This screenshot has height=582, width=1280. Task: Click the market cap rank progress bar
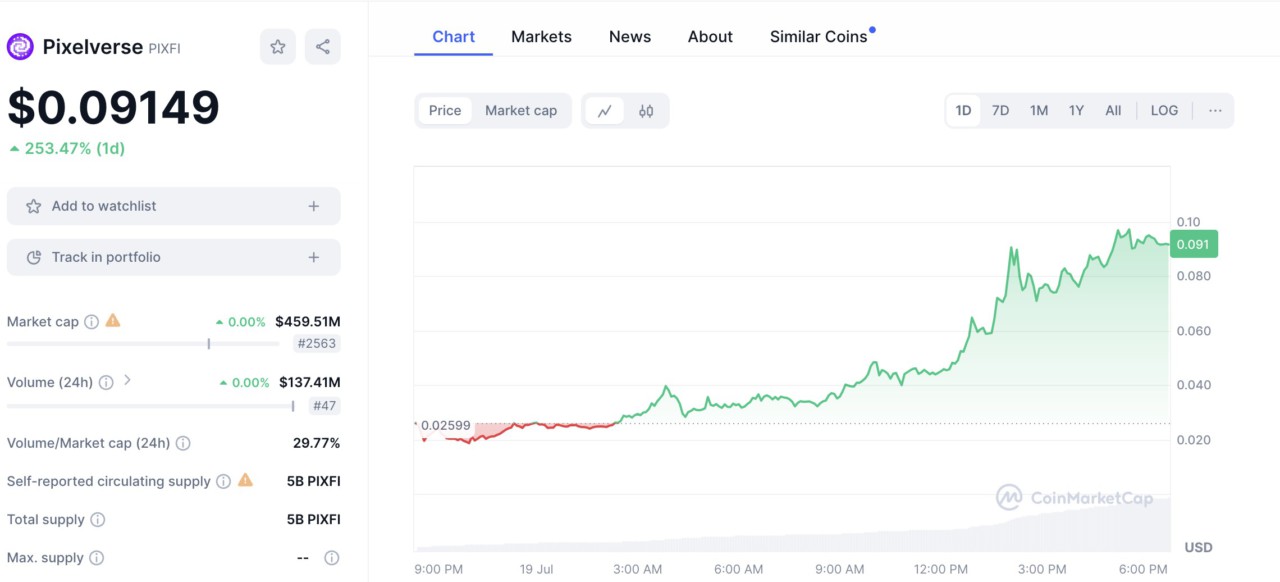(x=142, y=343)
